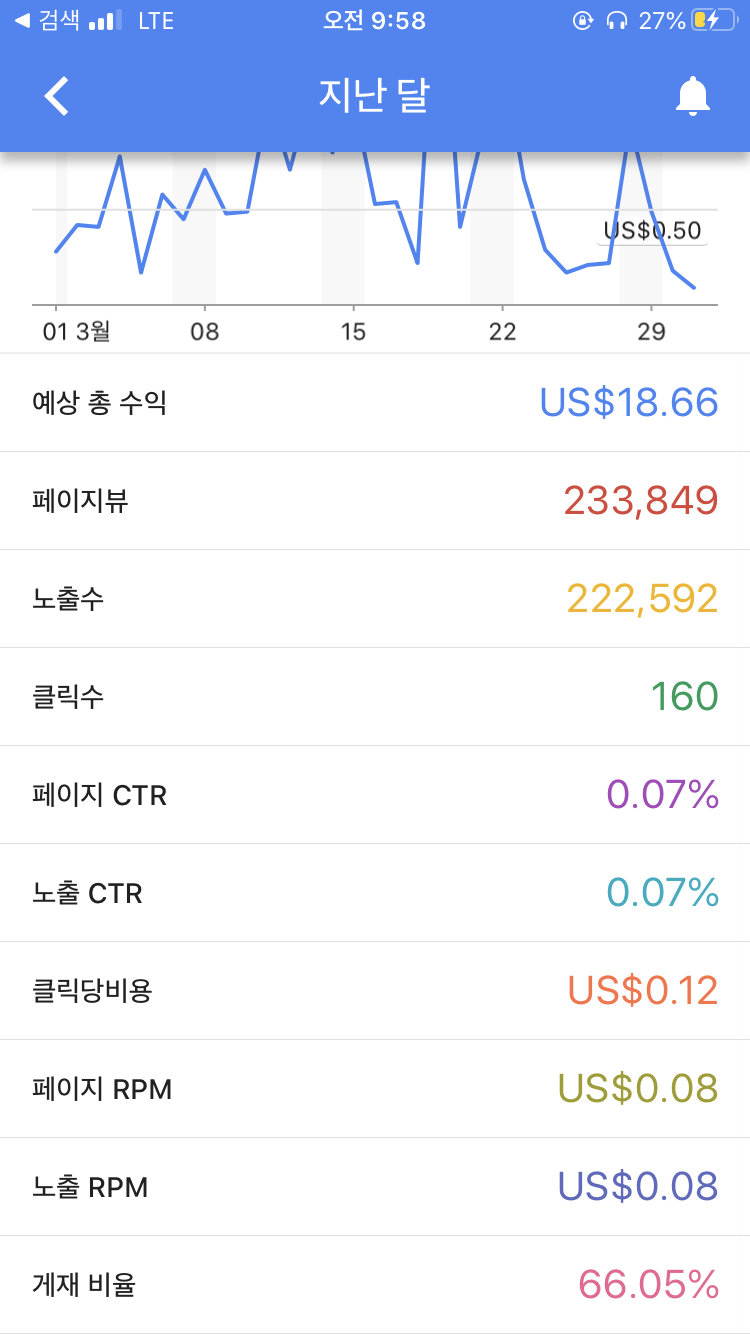Select the 페이지 RPM row
Viewport: 750px width, 1334px height.
375,1089
